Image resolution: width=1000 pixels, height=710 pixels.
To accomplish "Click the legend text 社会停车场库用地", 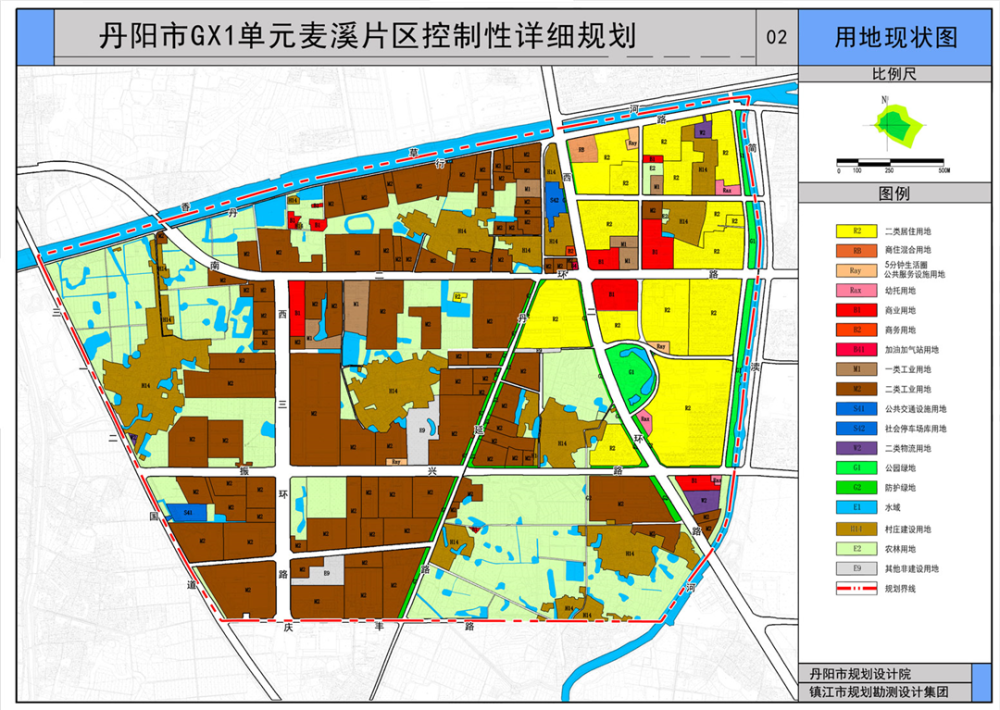I will click(x=915, y=429).
